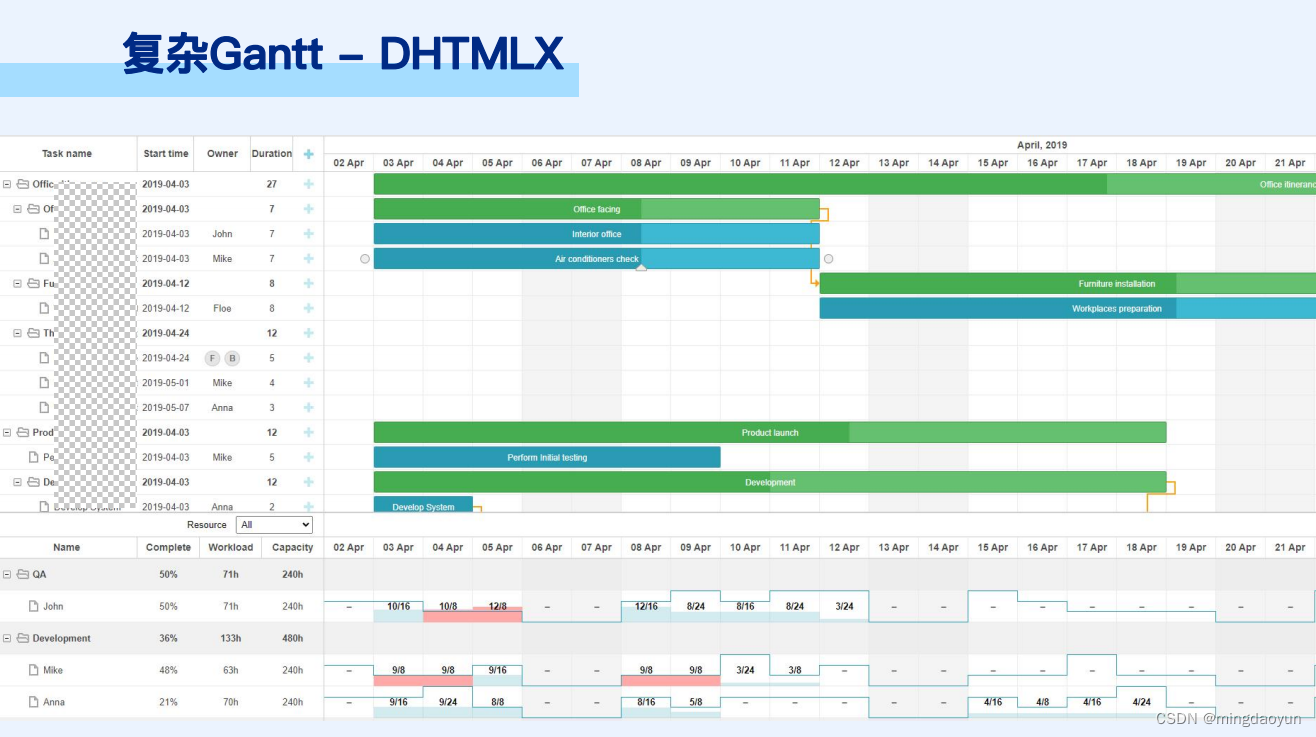
Task: Click the QA folder icon in resources
Action: 23,575
